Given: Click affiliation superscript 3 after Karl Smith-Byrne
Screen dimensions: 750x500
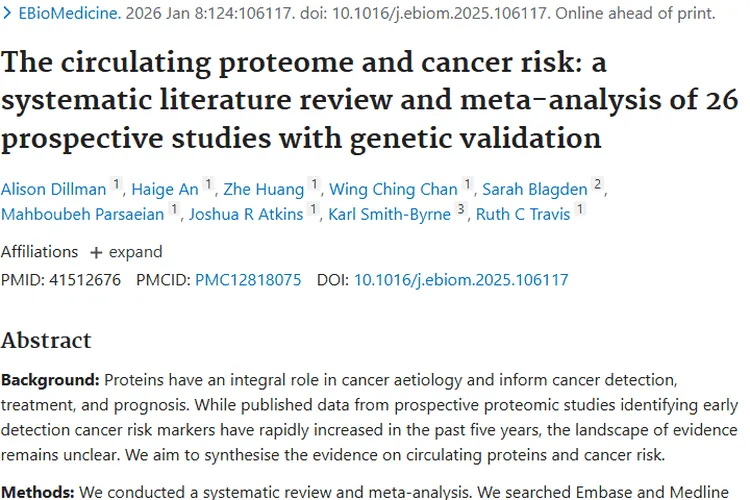Looking at the screenshot, I should tap(461, 211).
